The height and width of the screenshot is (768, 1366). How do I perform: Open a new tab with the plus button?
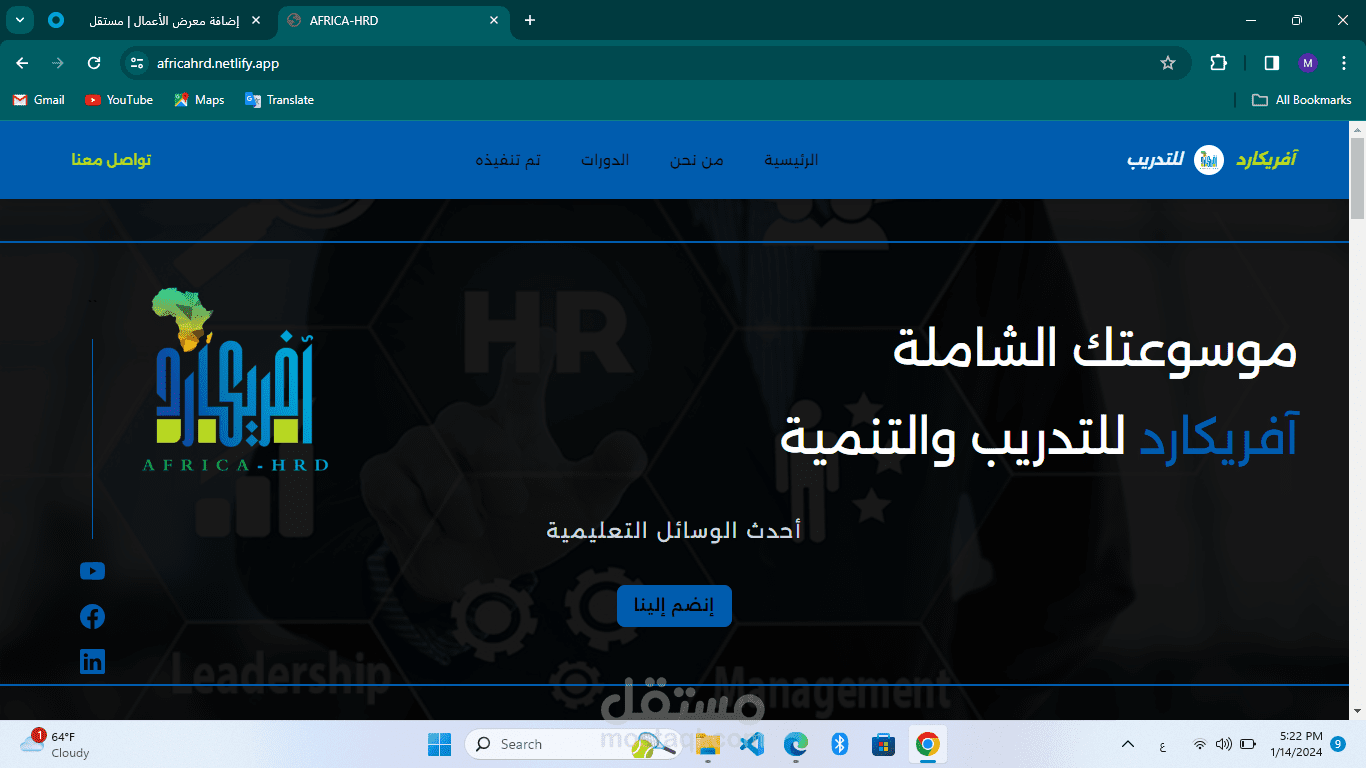(x=530, y=20)
